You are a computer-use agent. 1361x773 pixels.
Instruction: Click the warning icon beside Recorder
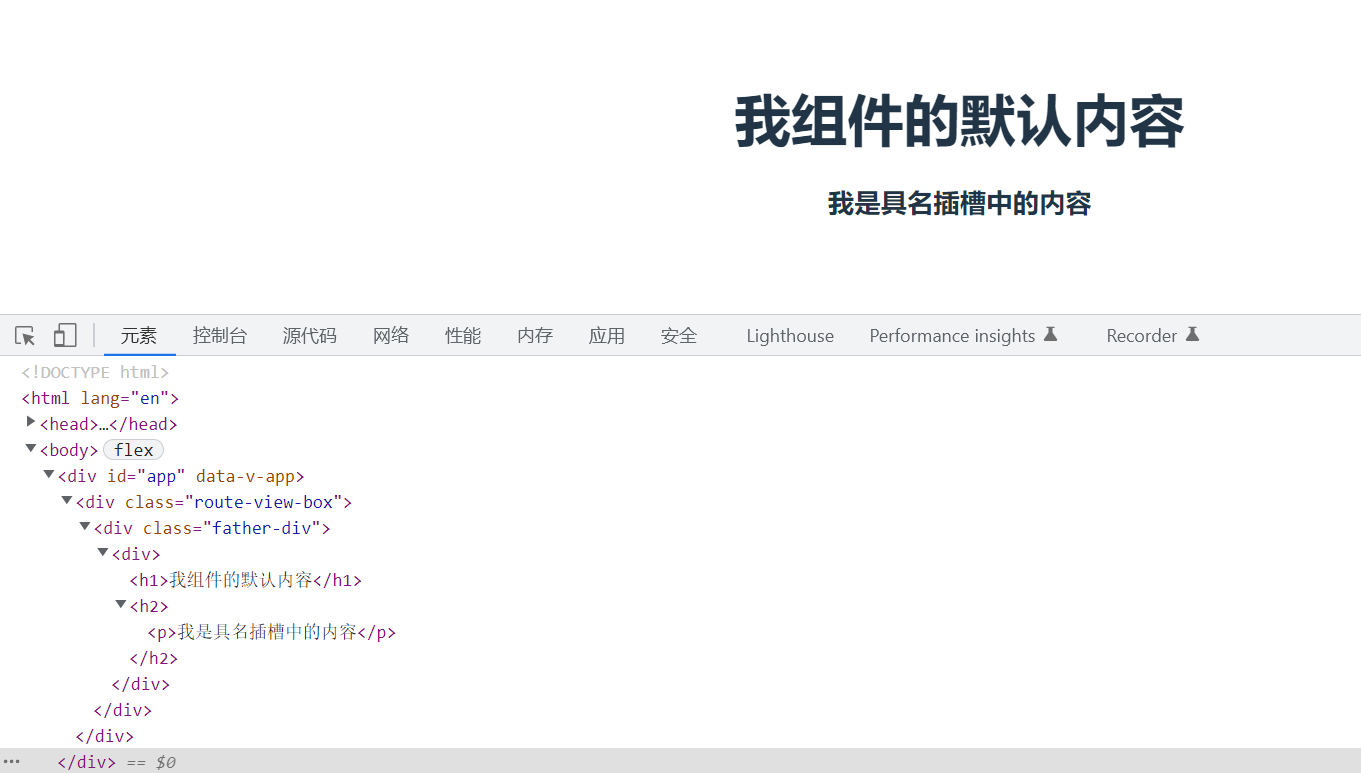coord(1192,334)
